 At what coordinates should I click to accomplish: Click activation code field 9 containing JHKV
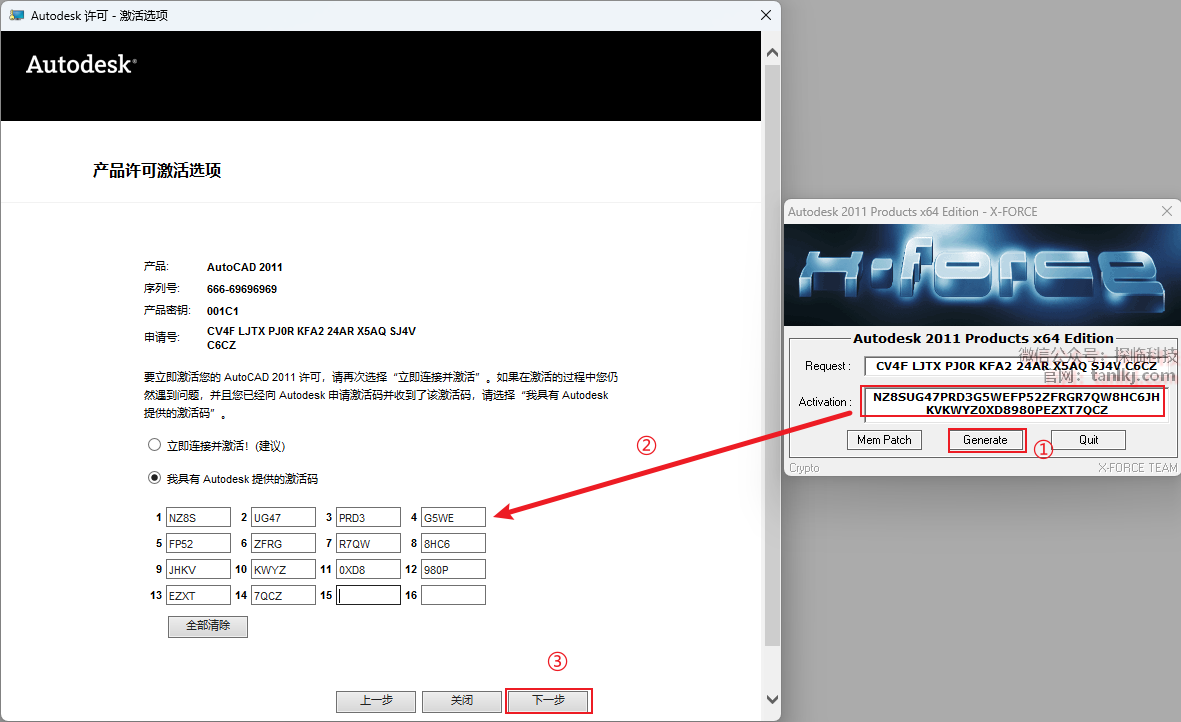pyautogui.click(x=198, y=569)
